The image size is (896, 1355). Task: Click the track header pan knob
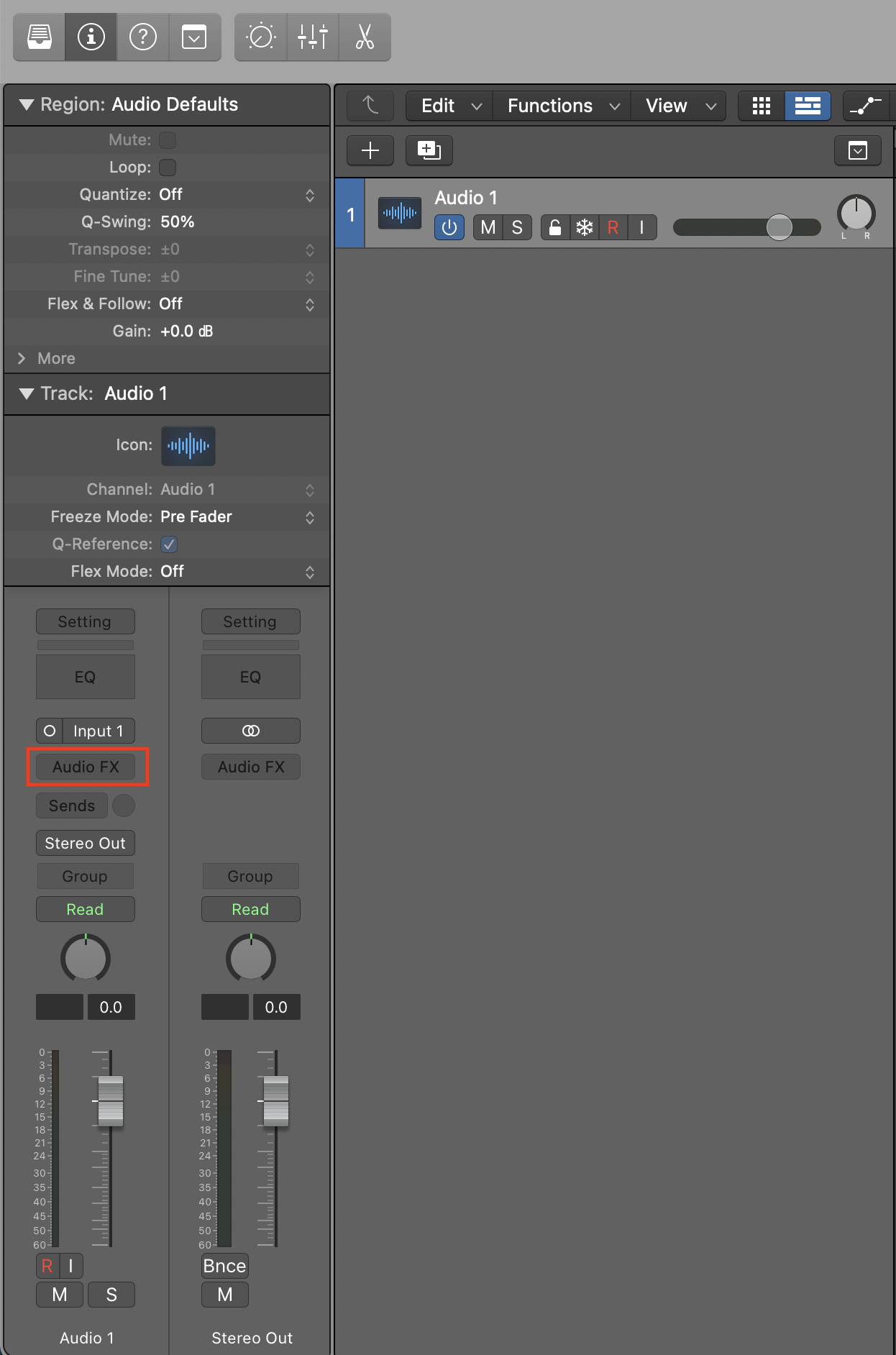[856, 214]
